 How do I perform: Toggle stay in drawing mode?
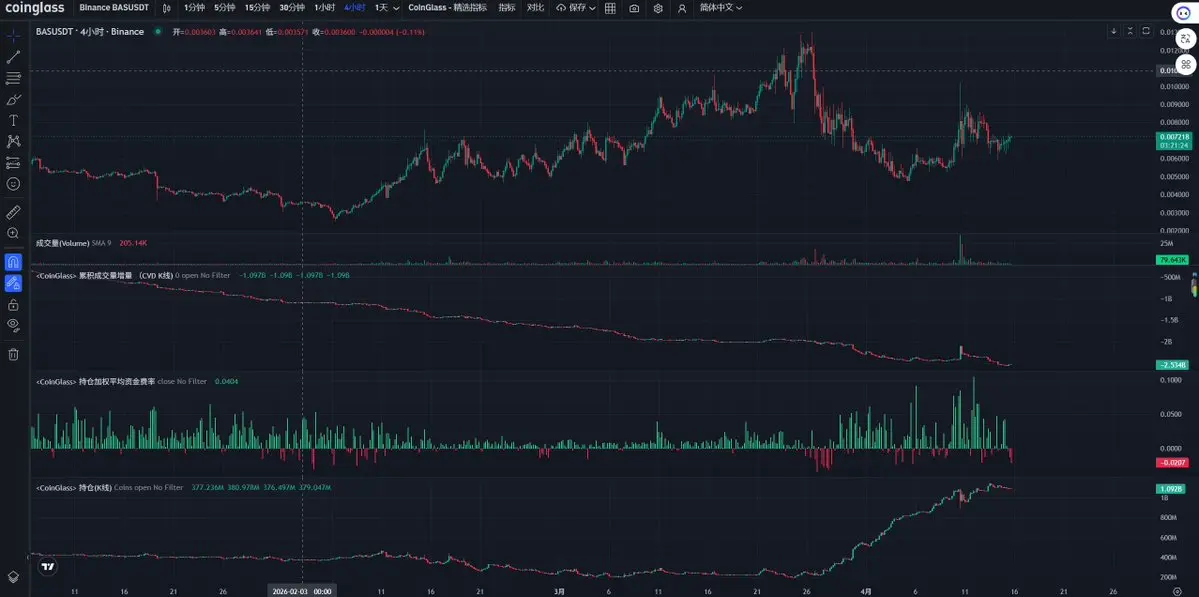tap(13, 283)
